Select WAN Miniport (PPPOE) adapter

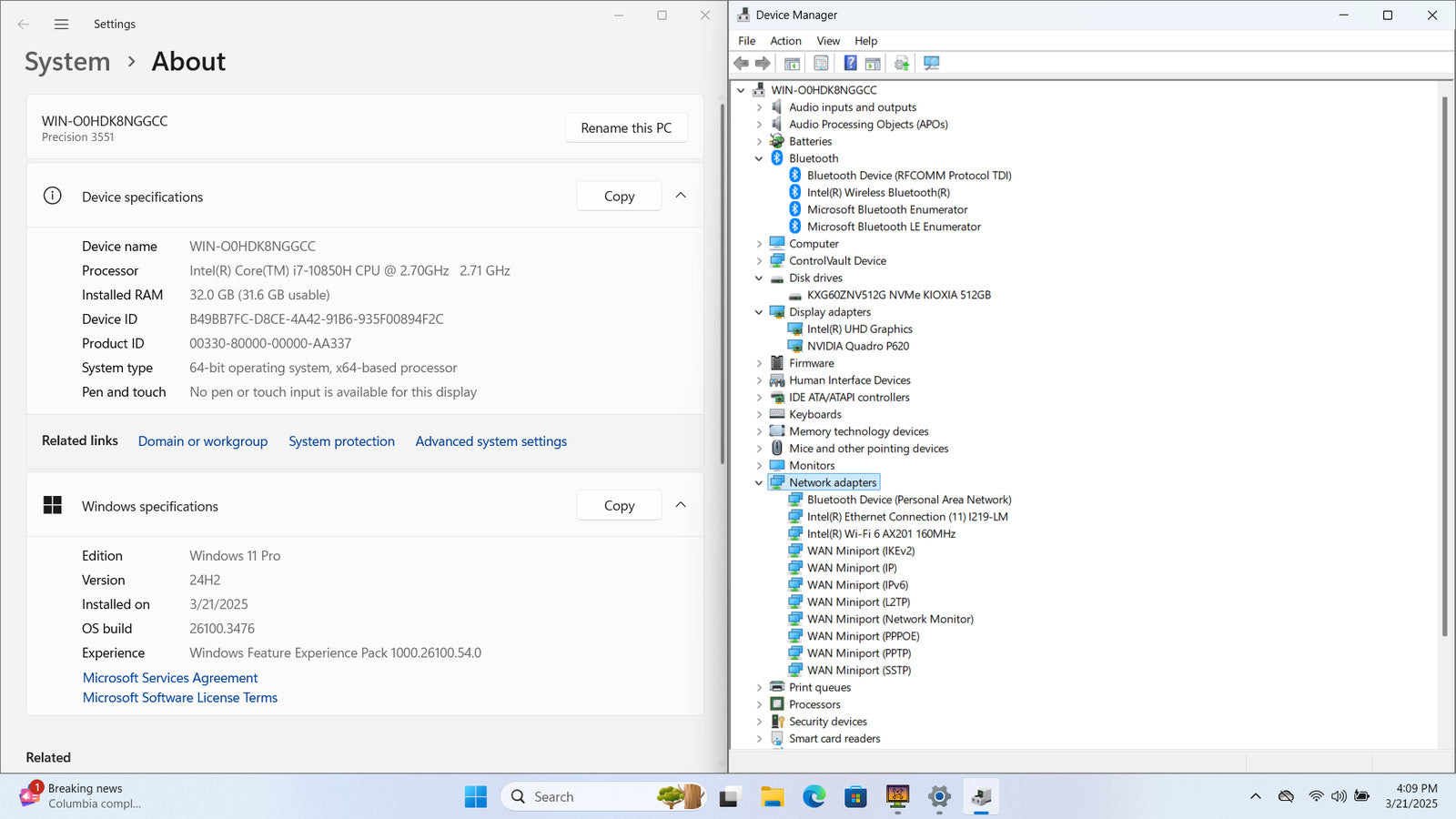pyautogui.click(x=863, y=636)
